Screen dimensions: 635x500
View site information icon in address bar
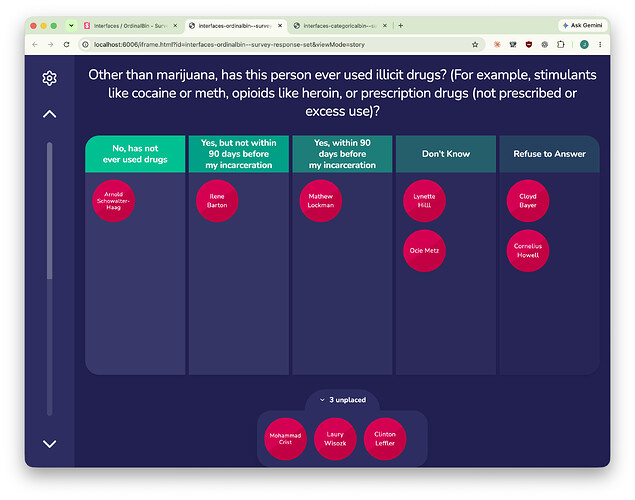[85, 45]
